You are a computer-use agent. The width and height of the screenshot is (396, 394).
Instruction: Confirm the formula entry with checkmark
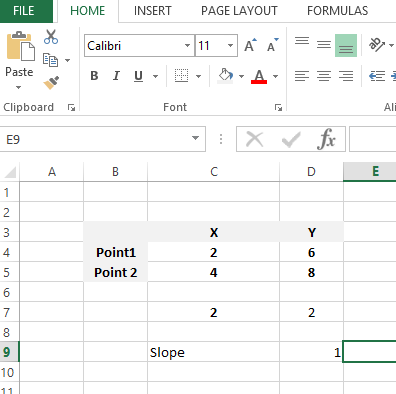291,139
